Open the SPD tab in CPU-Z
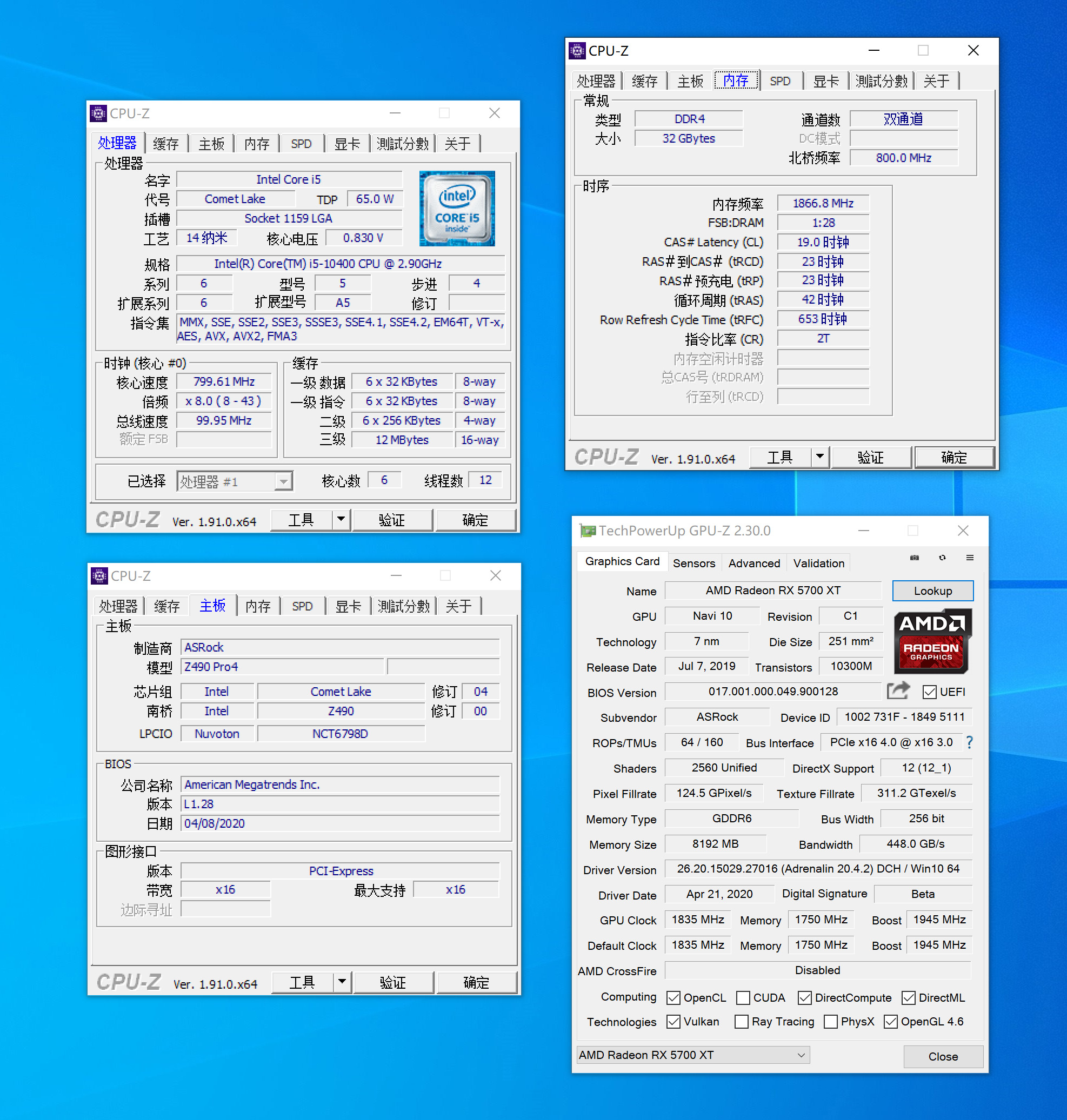Viewport: 1067px width, 1120px height. pos(302,143)
